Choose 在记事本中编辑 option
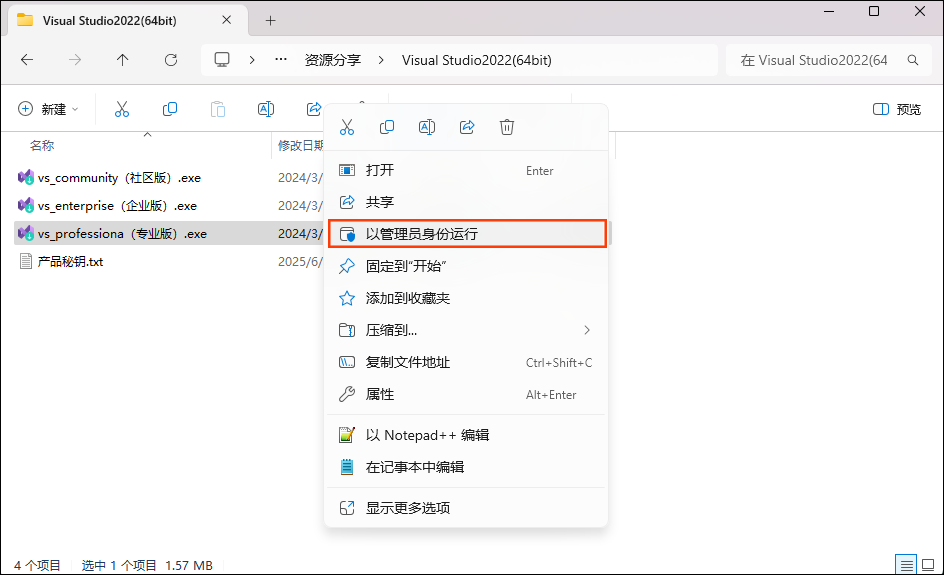The image size is (944, 575). pos(466,467)
